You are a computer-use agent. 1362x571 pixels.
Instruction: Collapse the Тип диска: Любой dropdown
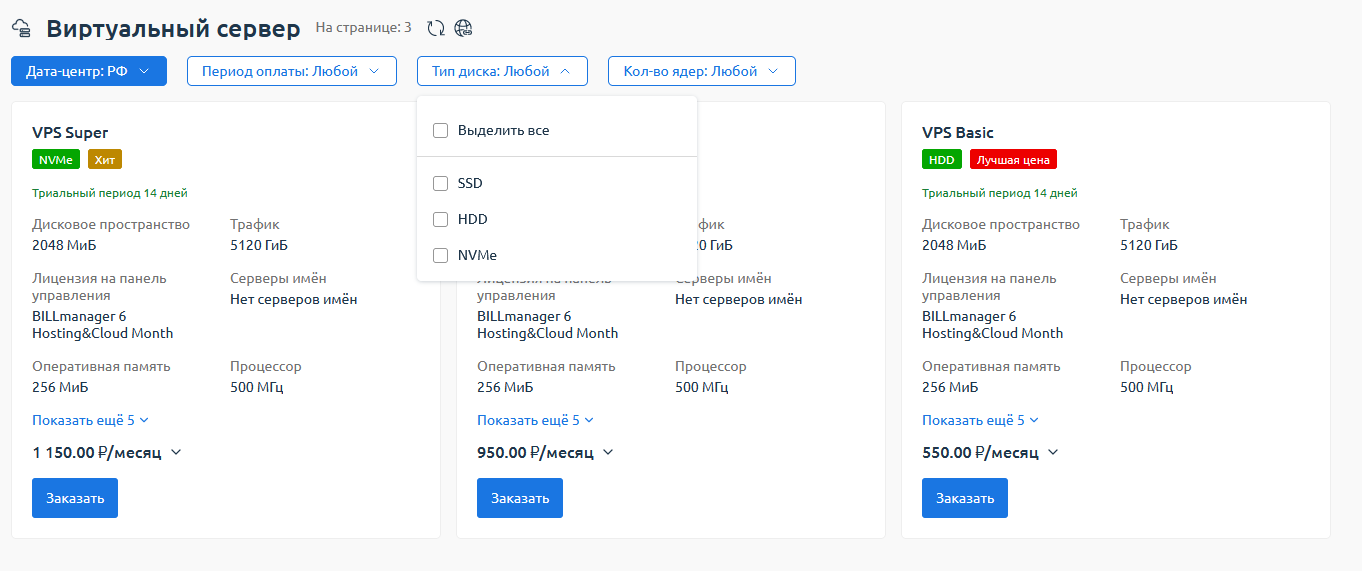[x=502, y=71]
